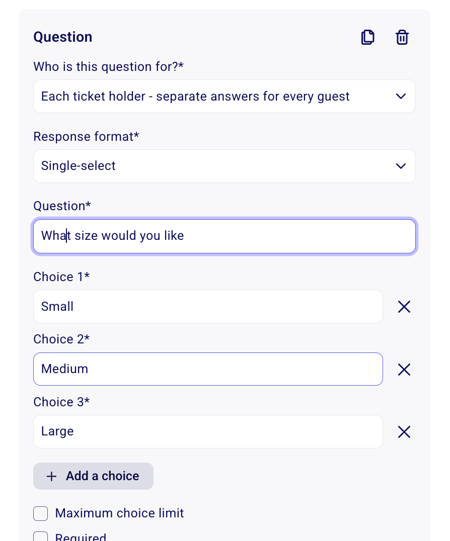Delete the question using the trash icon
The width and height of the screenshot is (450, 541).
(x=402, y=37)
